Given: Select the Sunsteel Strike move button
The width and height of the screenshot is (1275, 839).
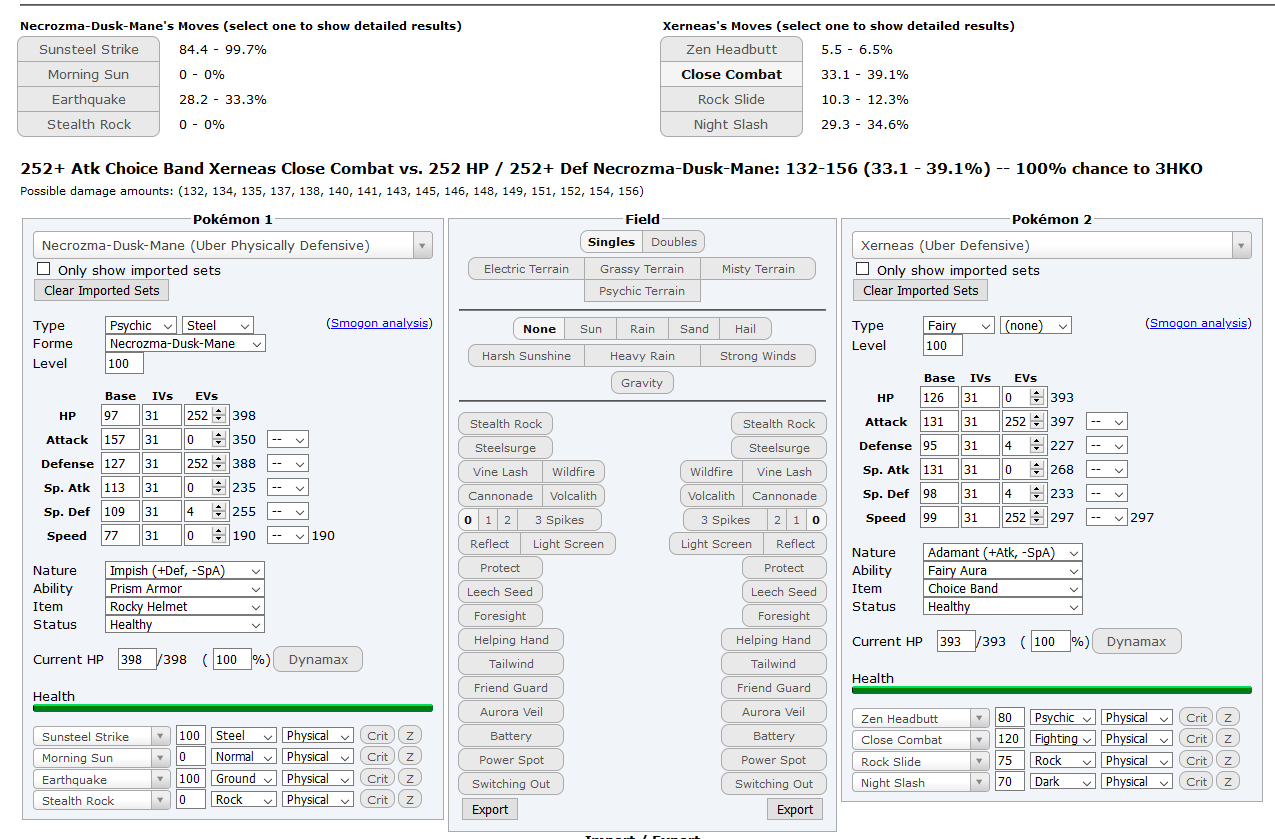Looking at the screenshot, I should (88, 49).
